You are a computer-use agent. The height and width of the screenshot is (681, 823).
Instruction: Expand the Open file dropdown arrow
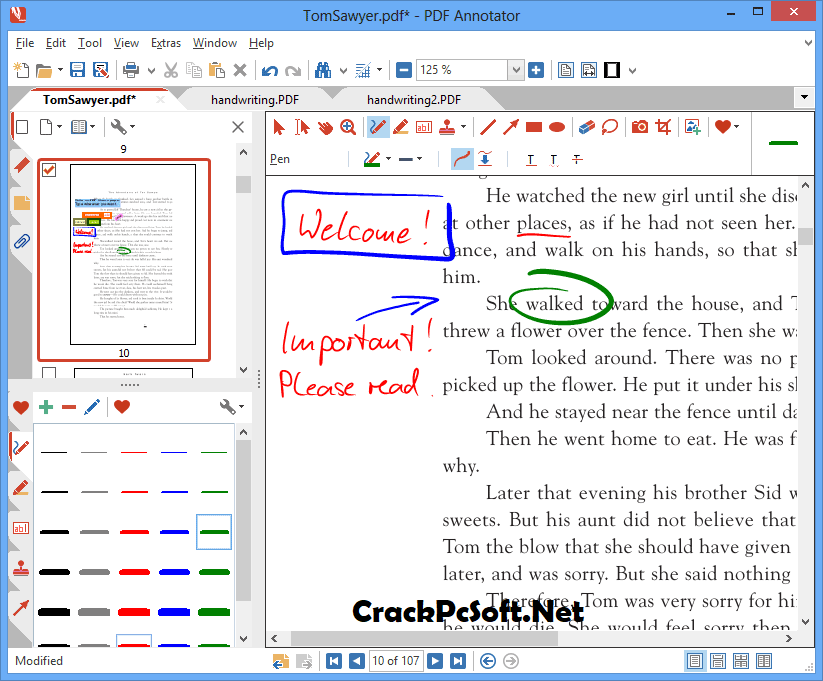[60, 70]
